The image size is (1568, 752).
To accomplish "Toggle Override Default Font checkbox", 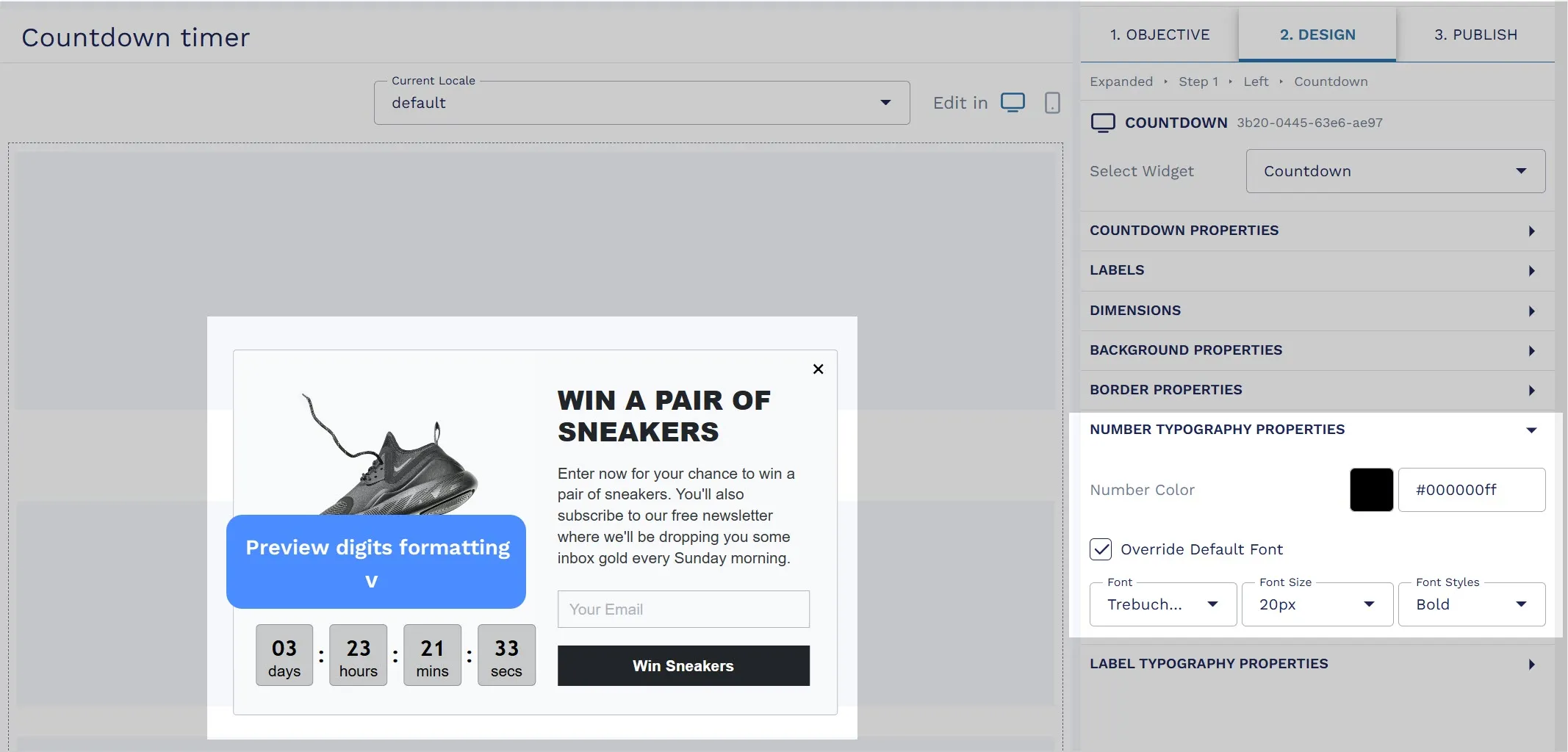I will (1101, 549).
